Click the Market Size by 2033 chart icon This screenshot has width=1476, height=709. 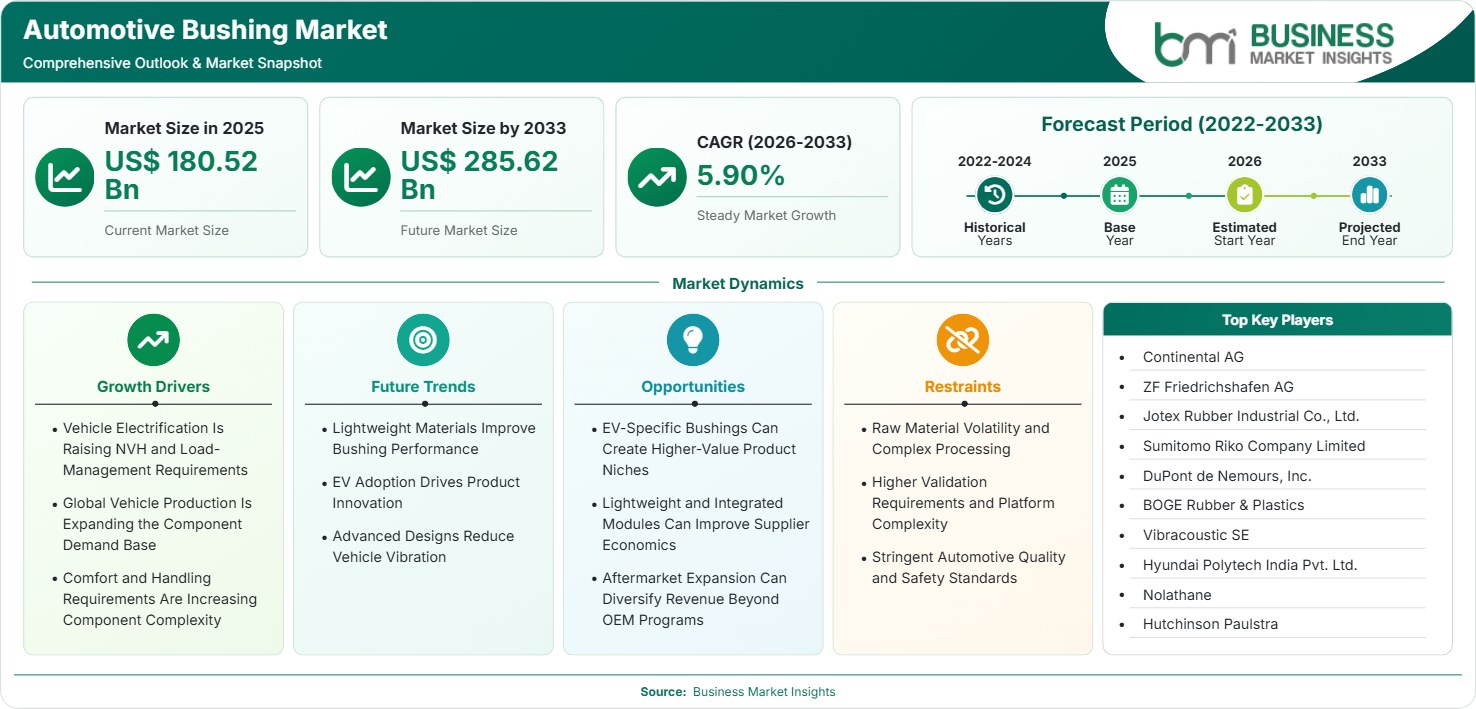pyautogui.click(x=361, y=177)
